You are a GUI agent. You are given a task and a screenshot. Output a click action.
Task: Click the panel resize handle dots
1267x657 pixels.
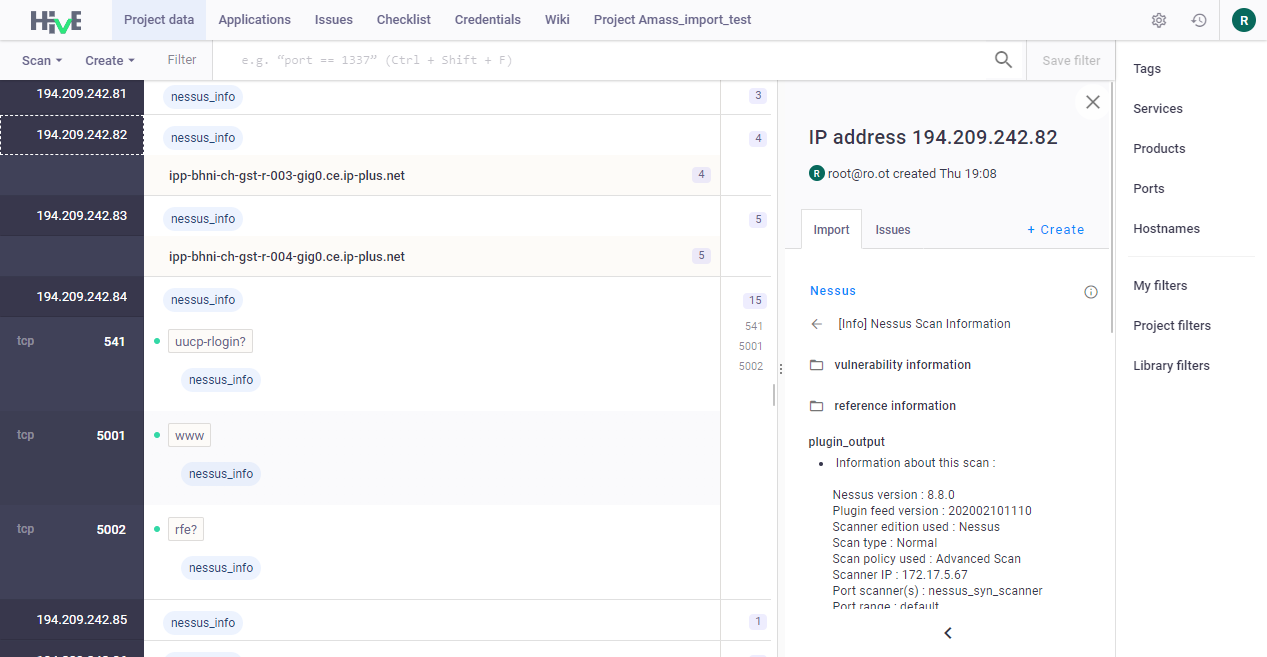click(780, 369)
